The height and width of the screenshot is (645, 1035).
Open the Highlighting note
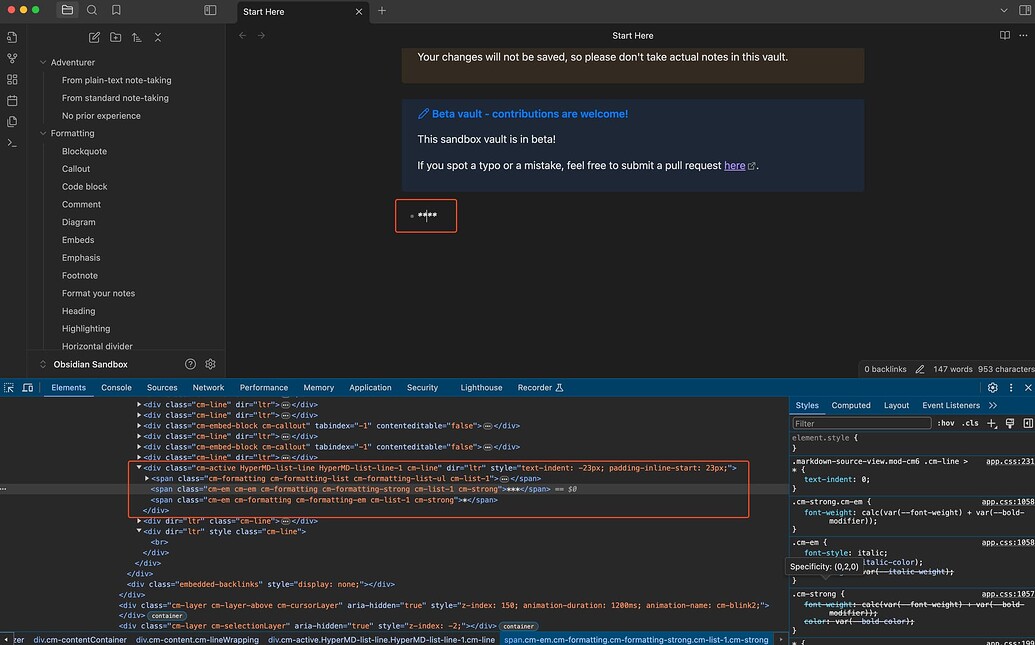pos(86,329)
